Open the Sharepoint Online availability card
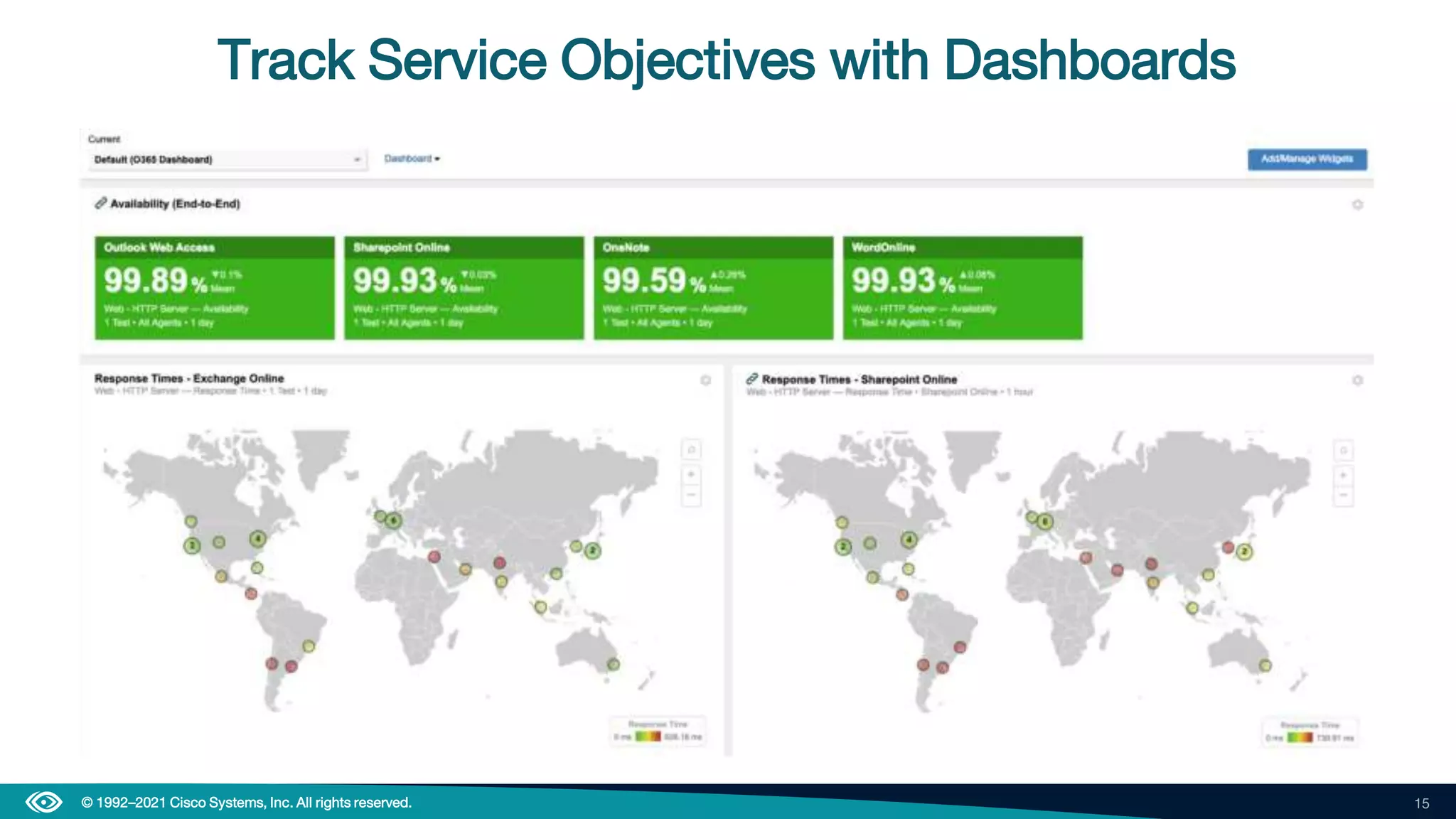This screenshot has width=1456, height=819. [464, 288]
